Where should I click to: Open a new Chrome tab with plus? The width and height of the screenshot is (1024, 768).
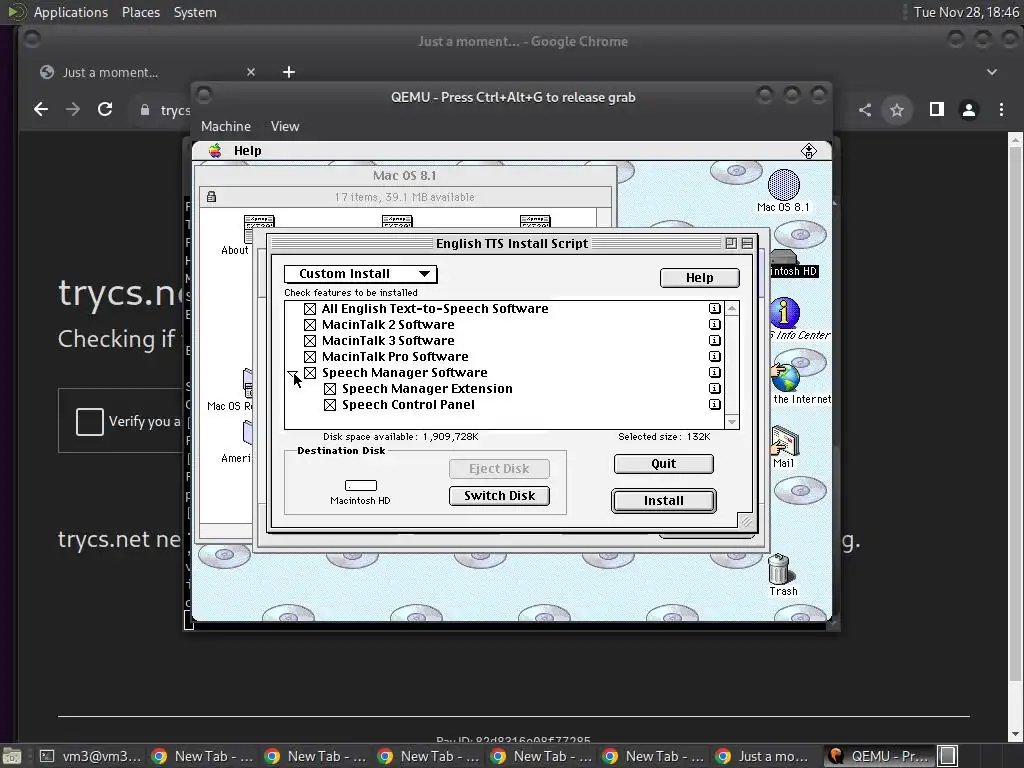coord(289,72)
